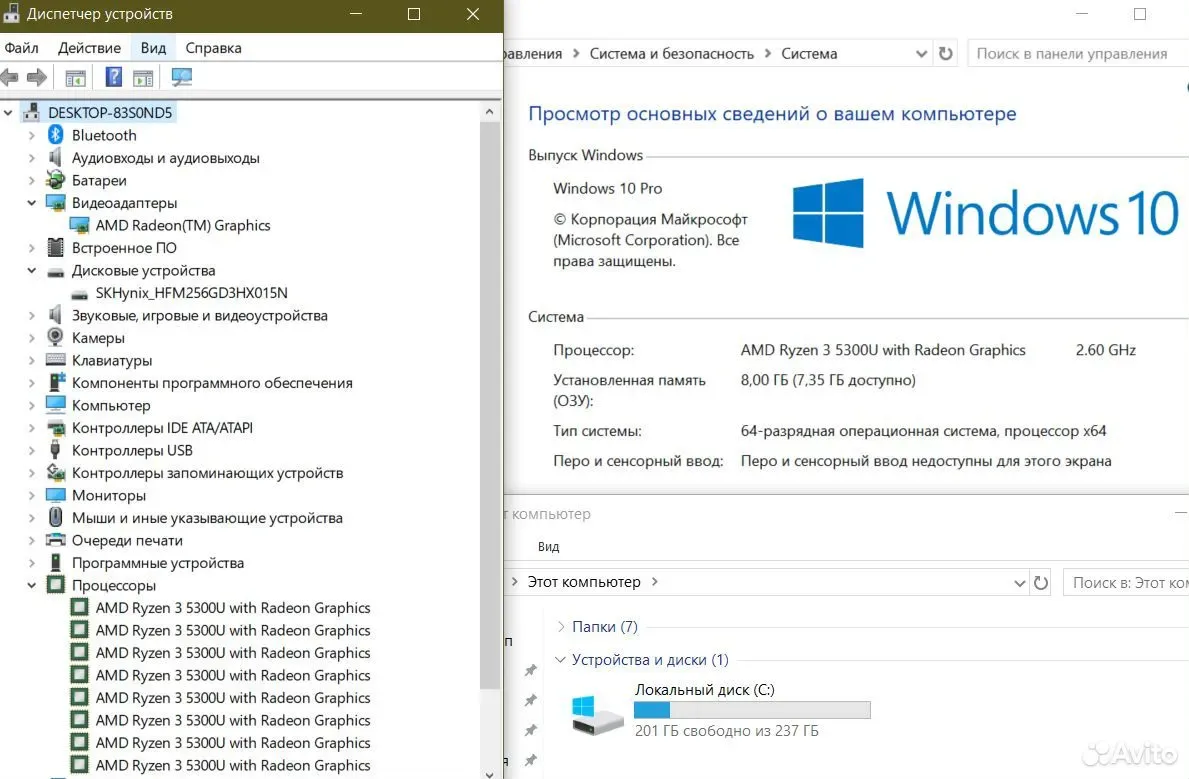This screenshot has width=1189, height=779.
Task: Collapse the Процессоры category
Action: (31, 585)
